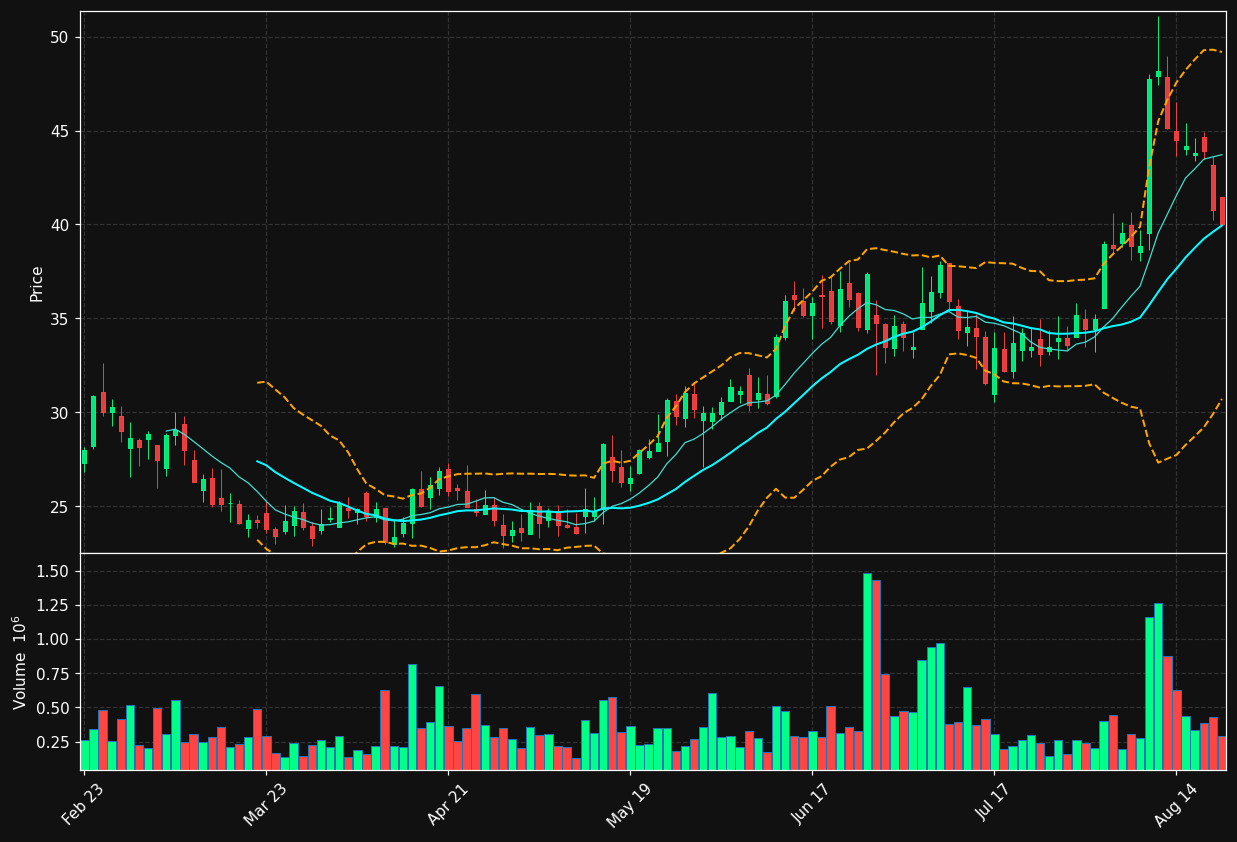Screen dimensions: 1237x842
Task: Click the volume axis value 1.00
Action: (55, 639)
